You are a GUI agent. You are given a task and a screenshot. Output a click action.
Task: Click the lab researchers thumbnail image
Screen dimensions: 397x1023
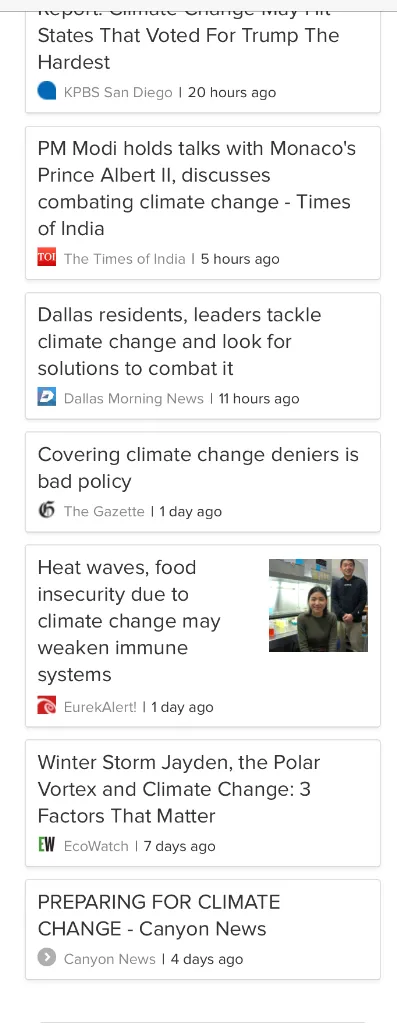[318, 605]
